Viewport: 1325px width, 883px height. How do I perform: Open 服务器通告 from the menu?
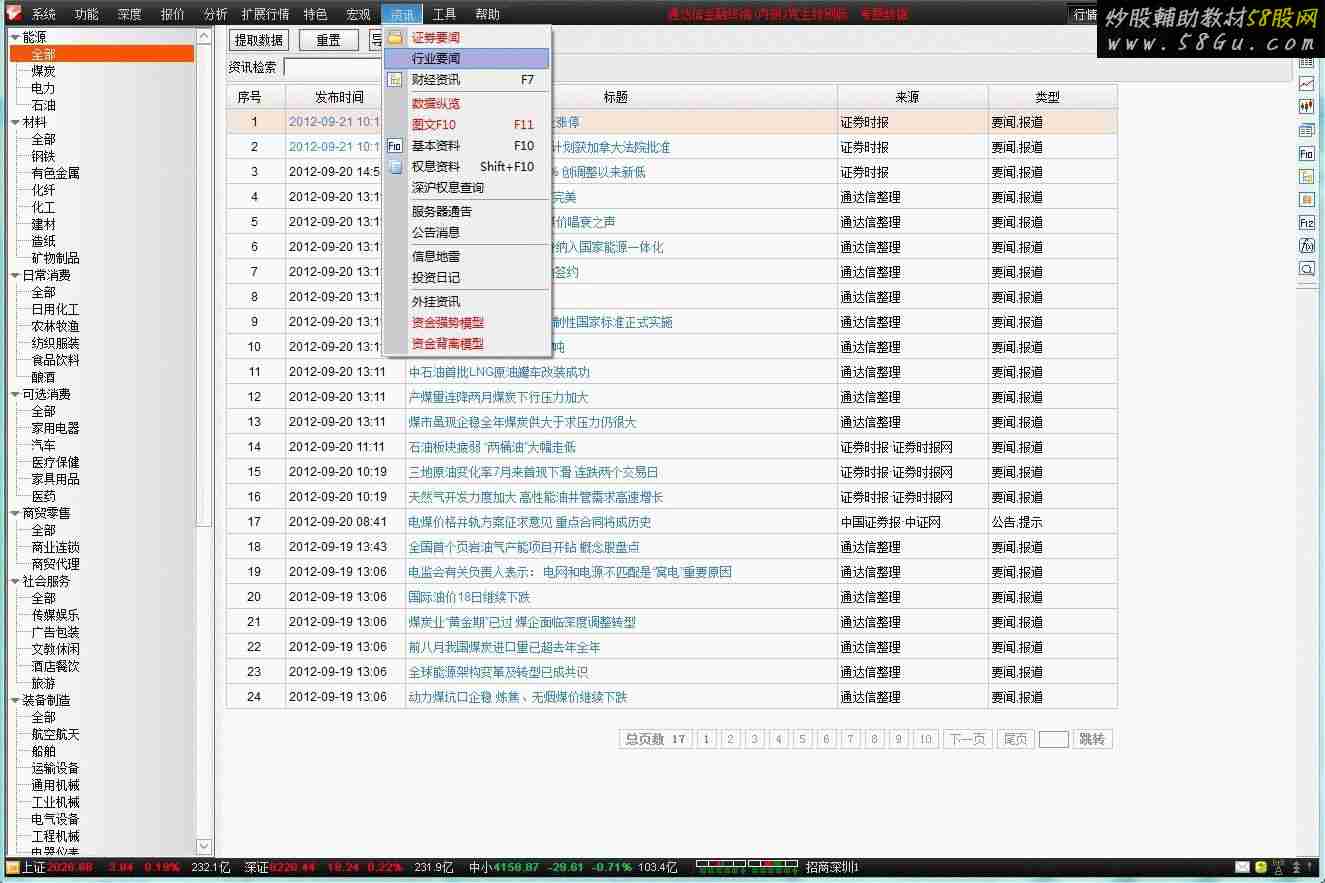(x=467, y=212)
